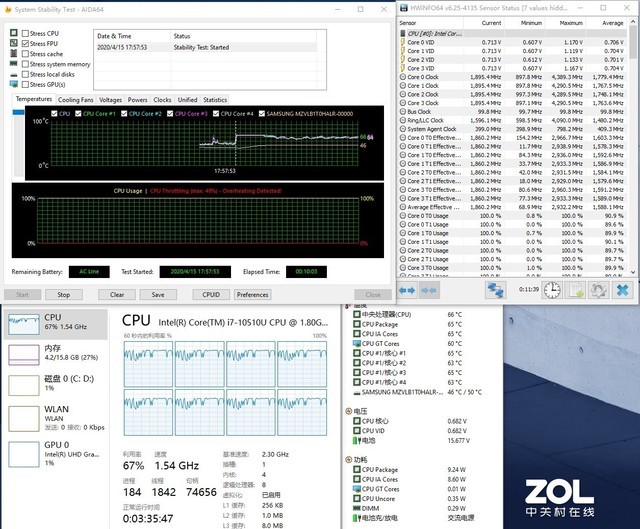640x529 pixels.
Task: Switch to the Temperatures tab
Action: [x=34, y=99]
